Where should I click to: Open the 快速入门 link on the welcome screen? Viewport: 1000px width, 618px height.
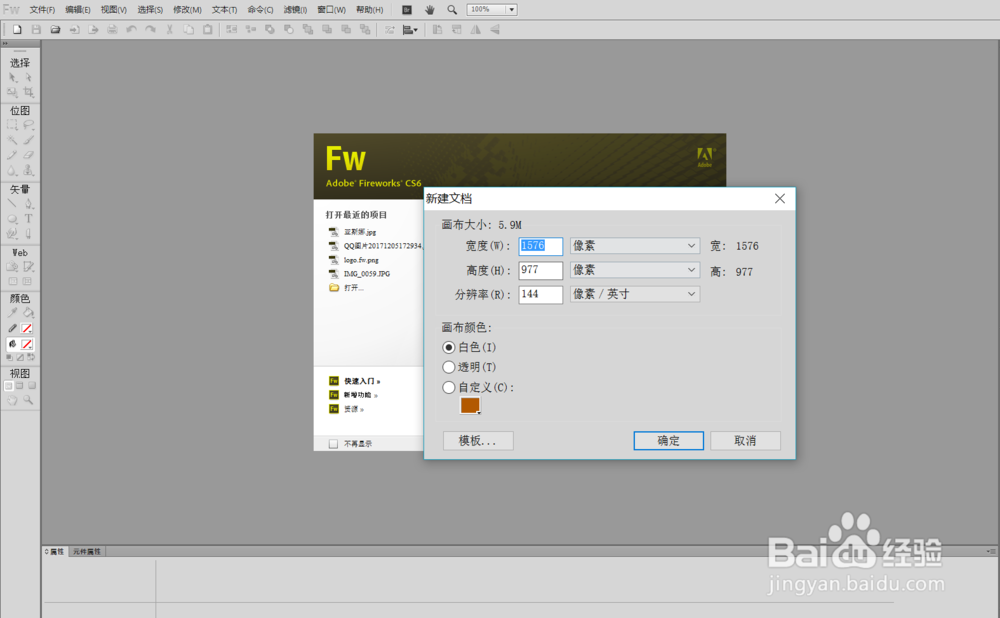click(x=362, y=381)
